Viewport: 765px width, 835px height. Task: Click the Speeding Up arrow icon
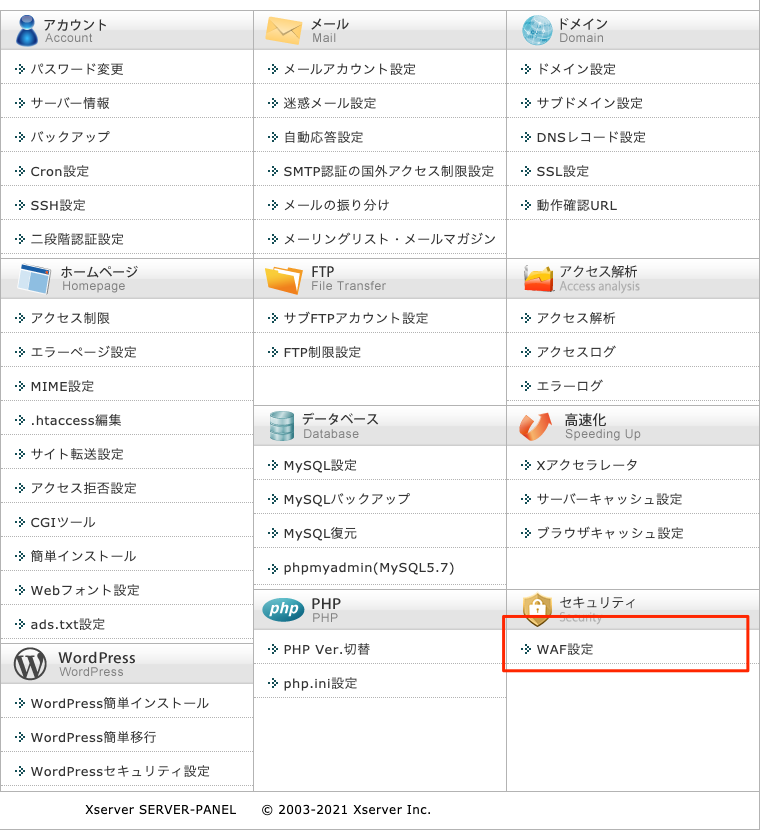[536, 427]
